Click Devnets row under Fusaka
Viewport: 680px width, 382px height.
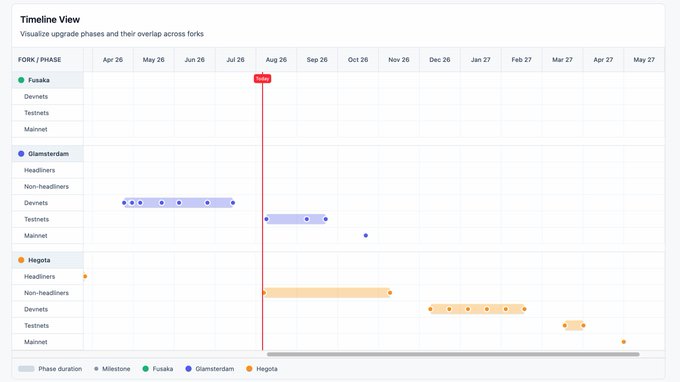pyautogui.click(x=48, y=97)
